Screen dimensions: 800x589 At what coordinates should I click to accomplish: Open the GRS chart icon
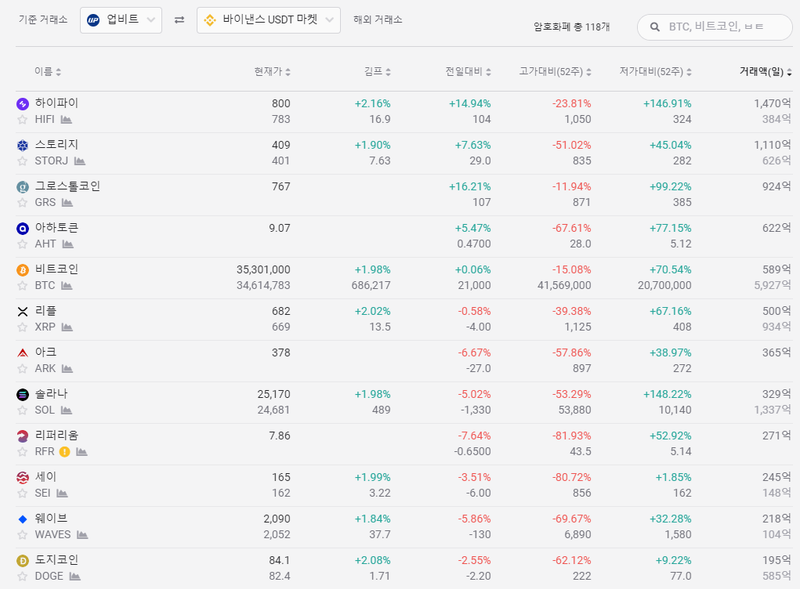[67, 203]
